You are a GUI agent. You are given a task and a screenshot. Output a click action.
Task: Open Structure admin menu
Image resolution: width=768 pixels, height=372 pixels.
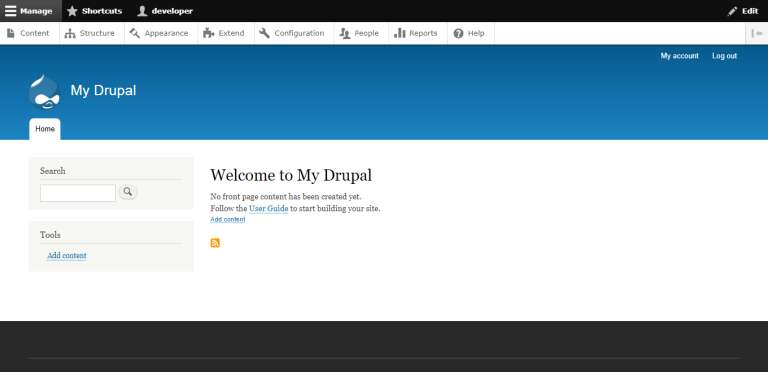point(90,33)
